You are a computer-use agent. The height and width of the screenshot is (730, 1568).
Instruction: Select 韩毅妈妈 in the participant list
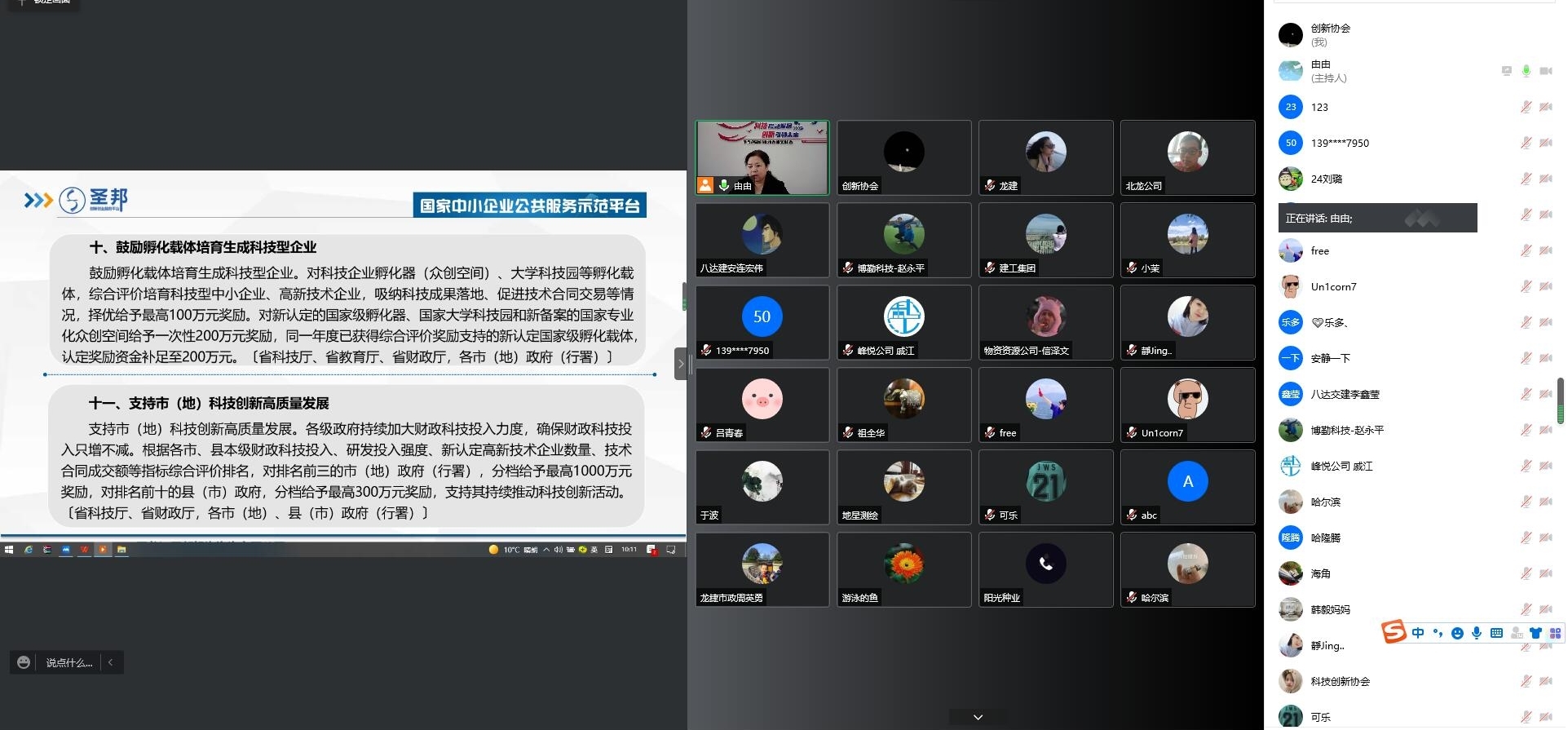click(x=1415, y=609)
